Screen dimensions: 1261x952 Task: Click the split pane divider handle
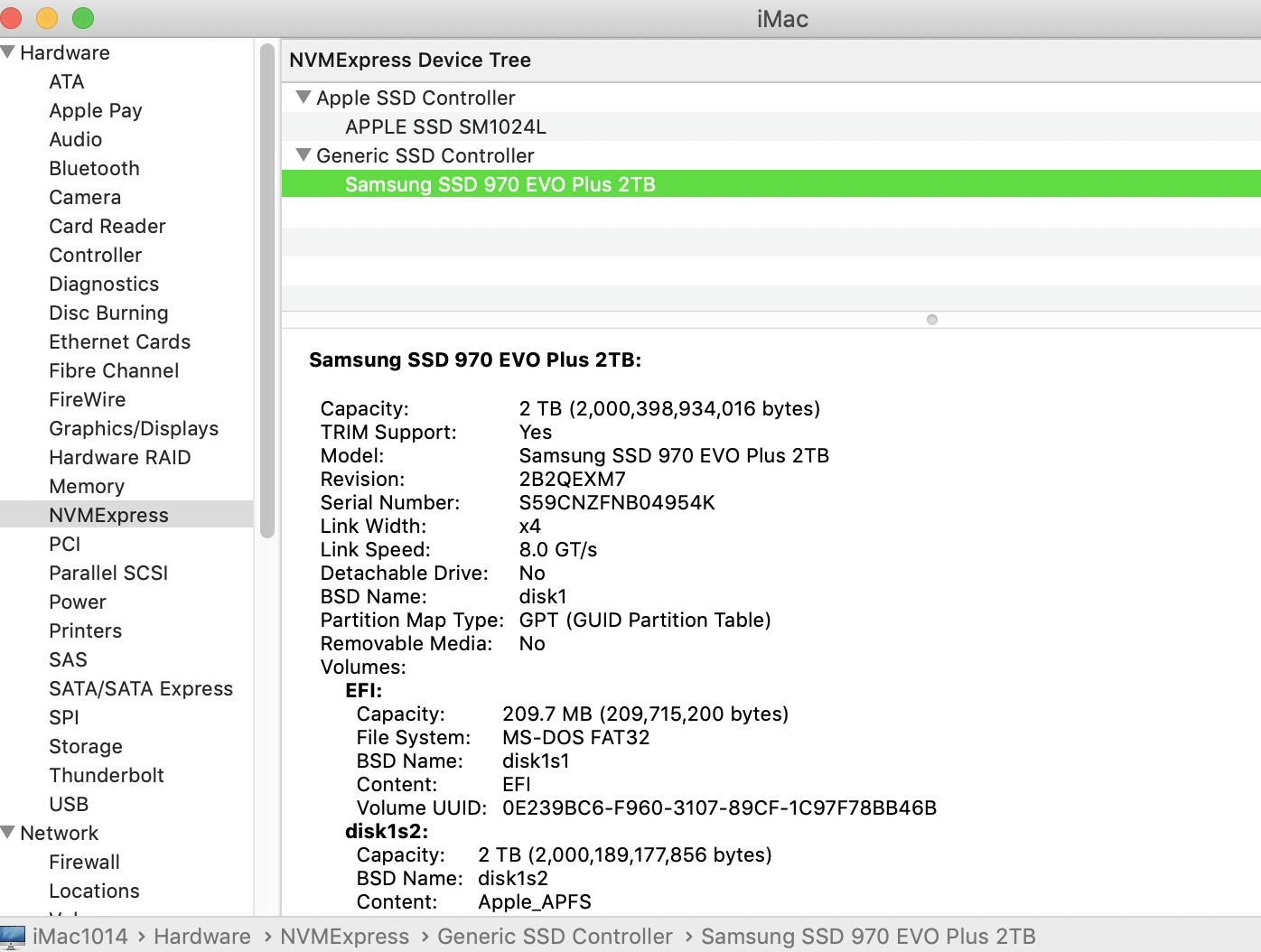click(x=932, y=320)
